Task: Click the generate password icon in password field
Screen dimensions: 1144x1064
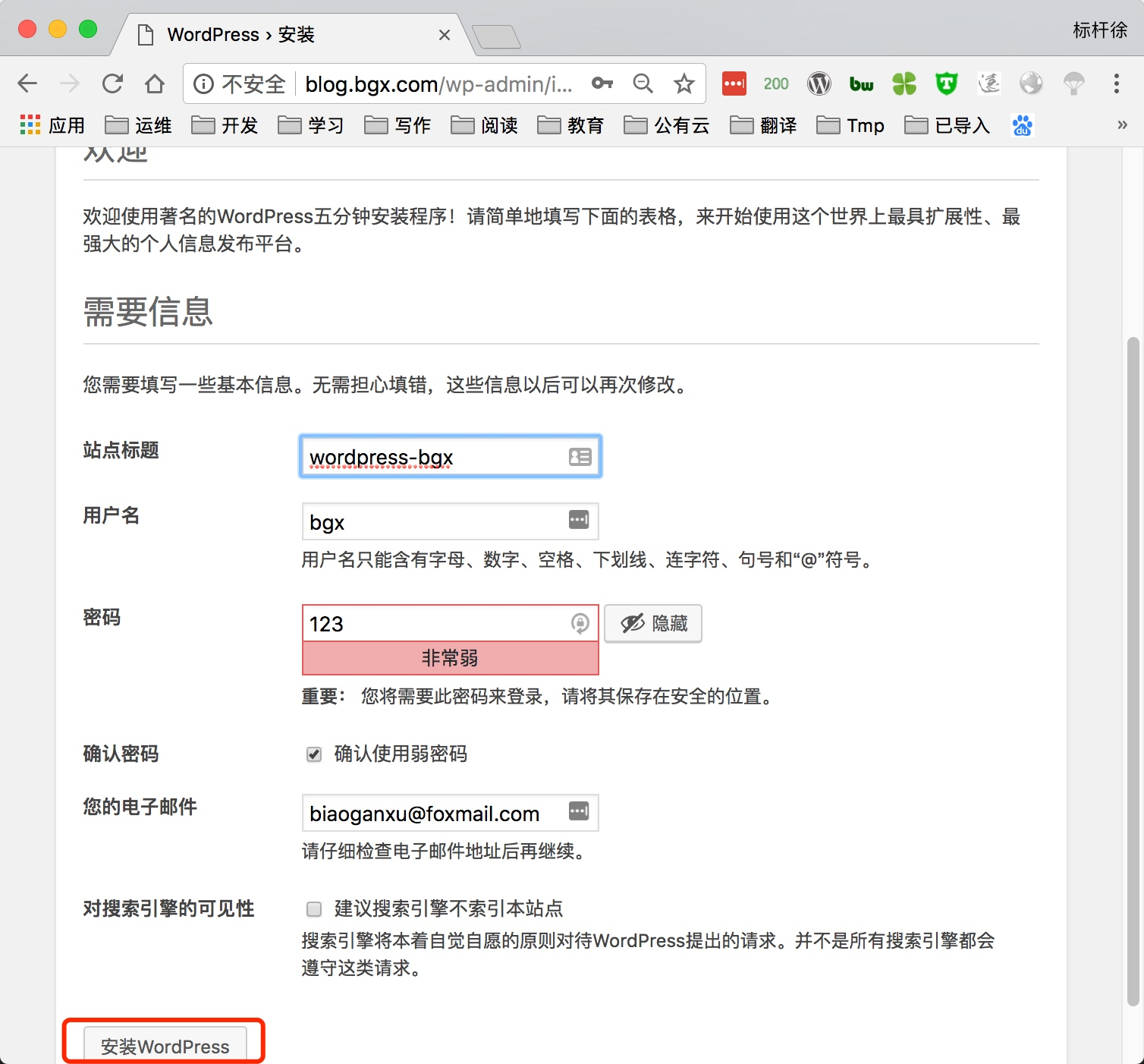Action: click(580, 624)
